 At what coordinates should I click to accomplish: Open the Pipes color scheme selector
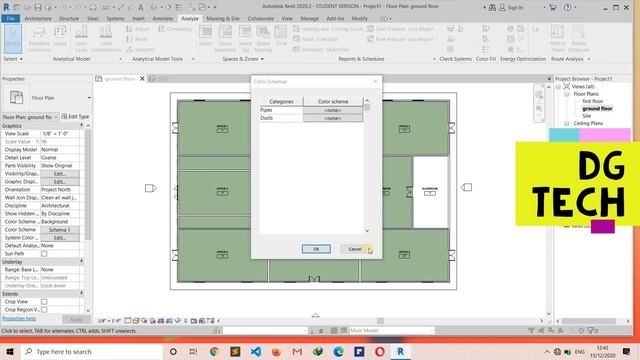(x=333, y=110)
